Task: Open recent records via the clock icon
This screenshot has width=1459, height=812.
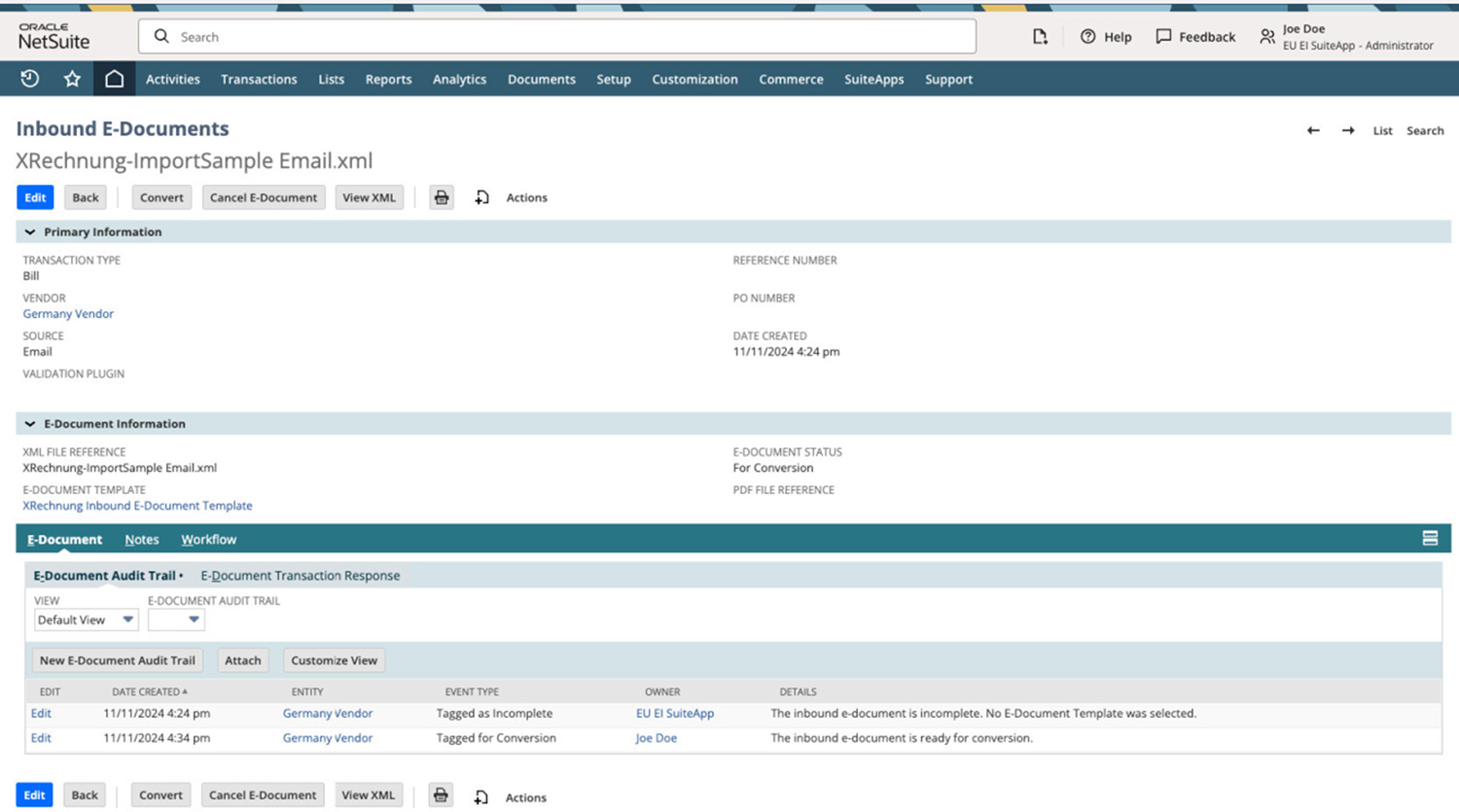Action: tap(28, 79)
